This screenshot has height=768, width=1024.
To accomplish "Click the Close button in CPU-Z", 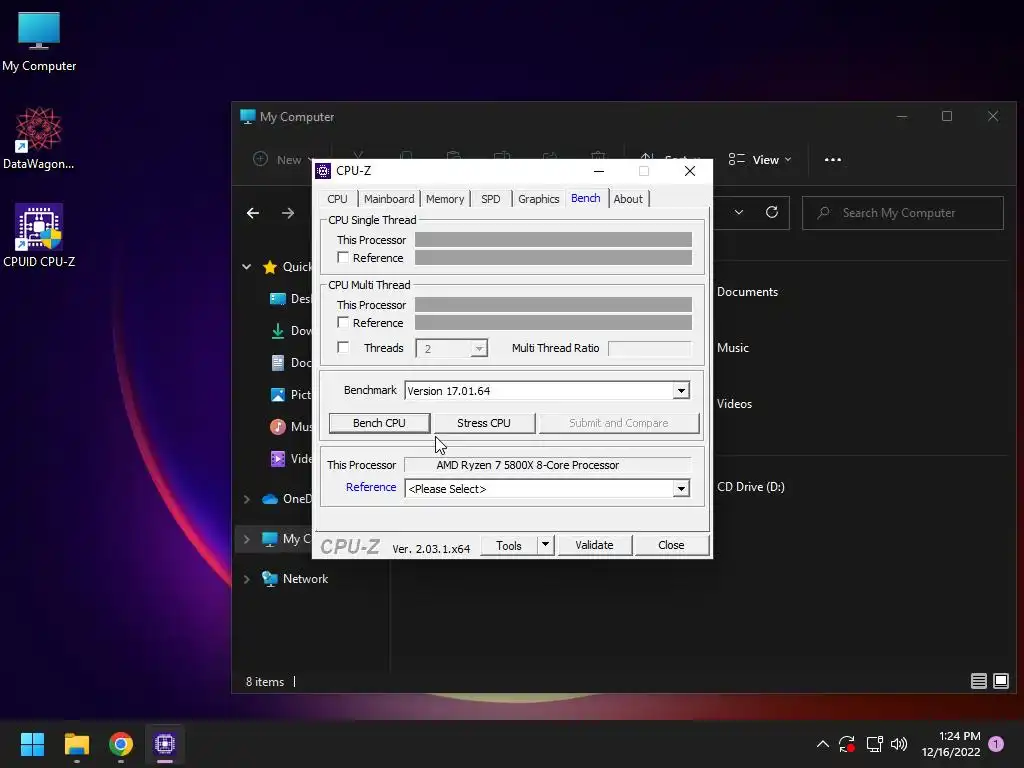I will tap(671, 545).
